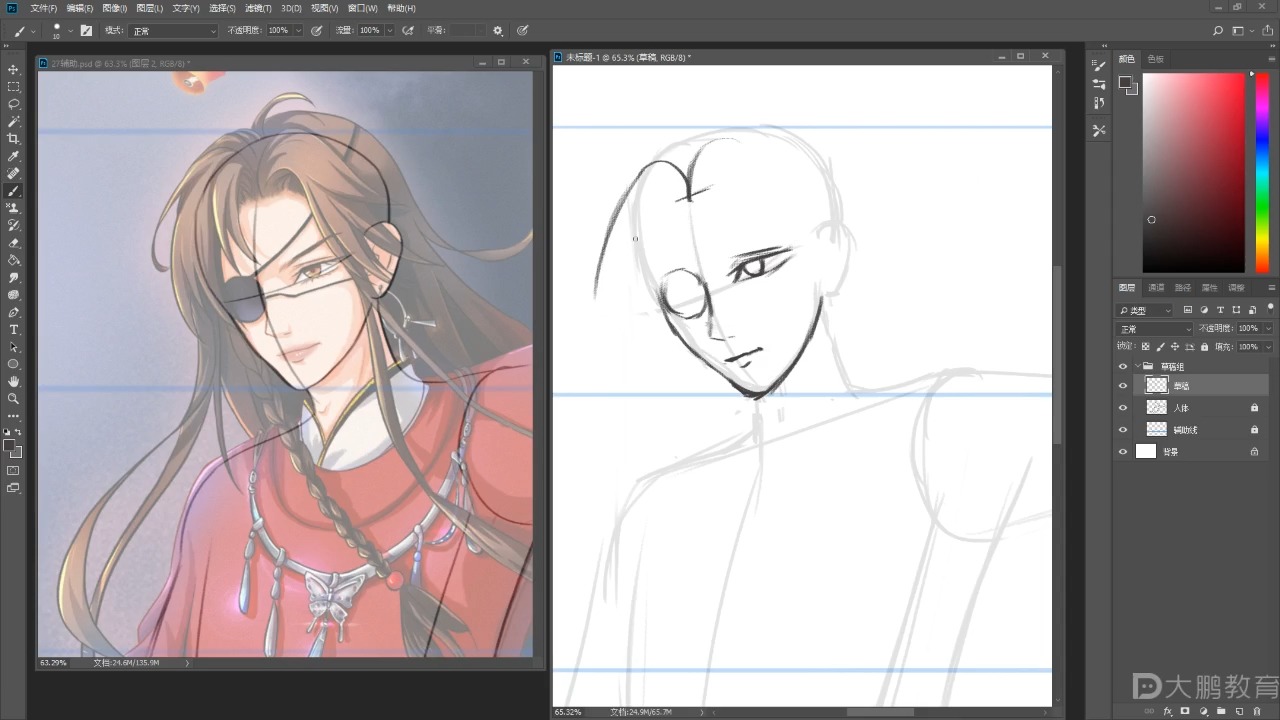
Task: Select the Eyedropper tool
Action: click(13, 156)
